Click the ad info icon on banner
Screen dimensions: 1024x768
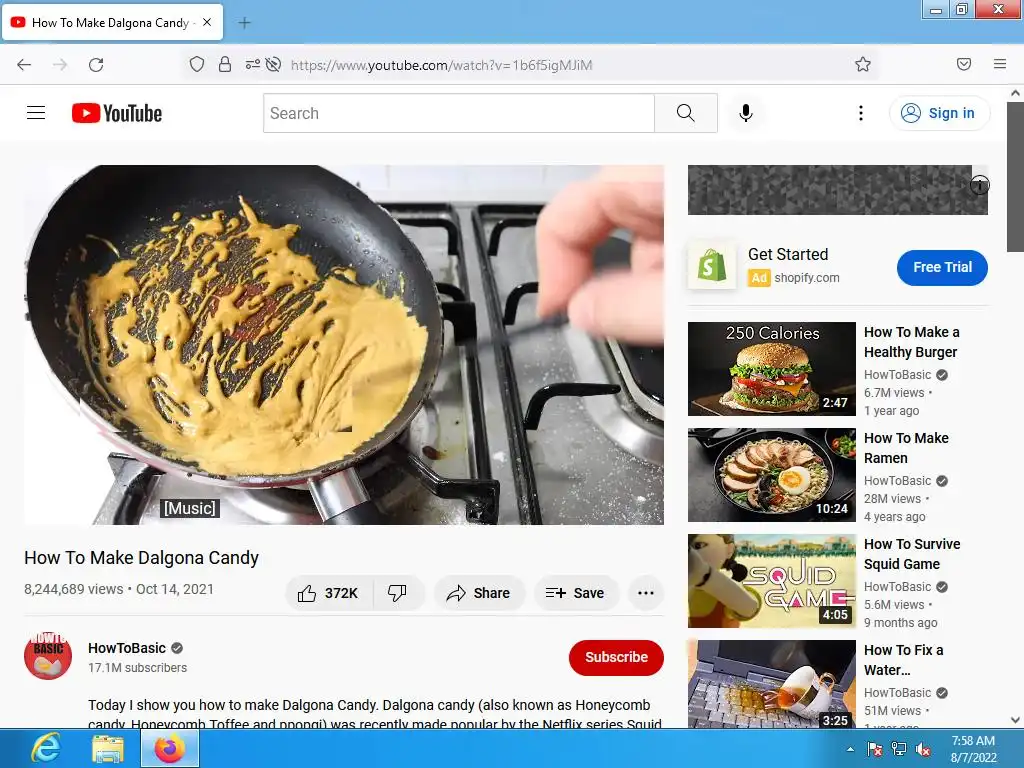coord(980,185)
